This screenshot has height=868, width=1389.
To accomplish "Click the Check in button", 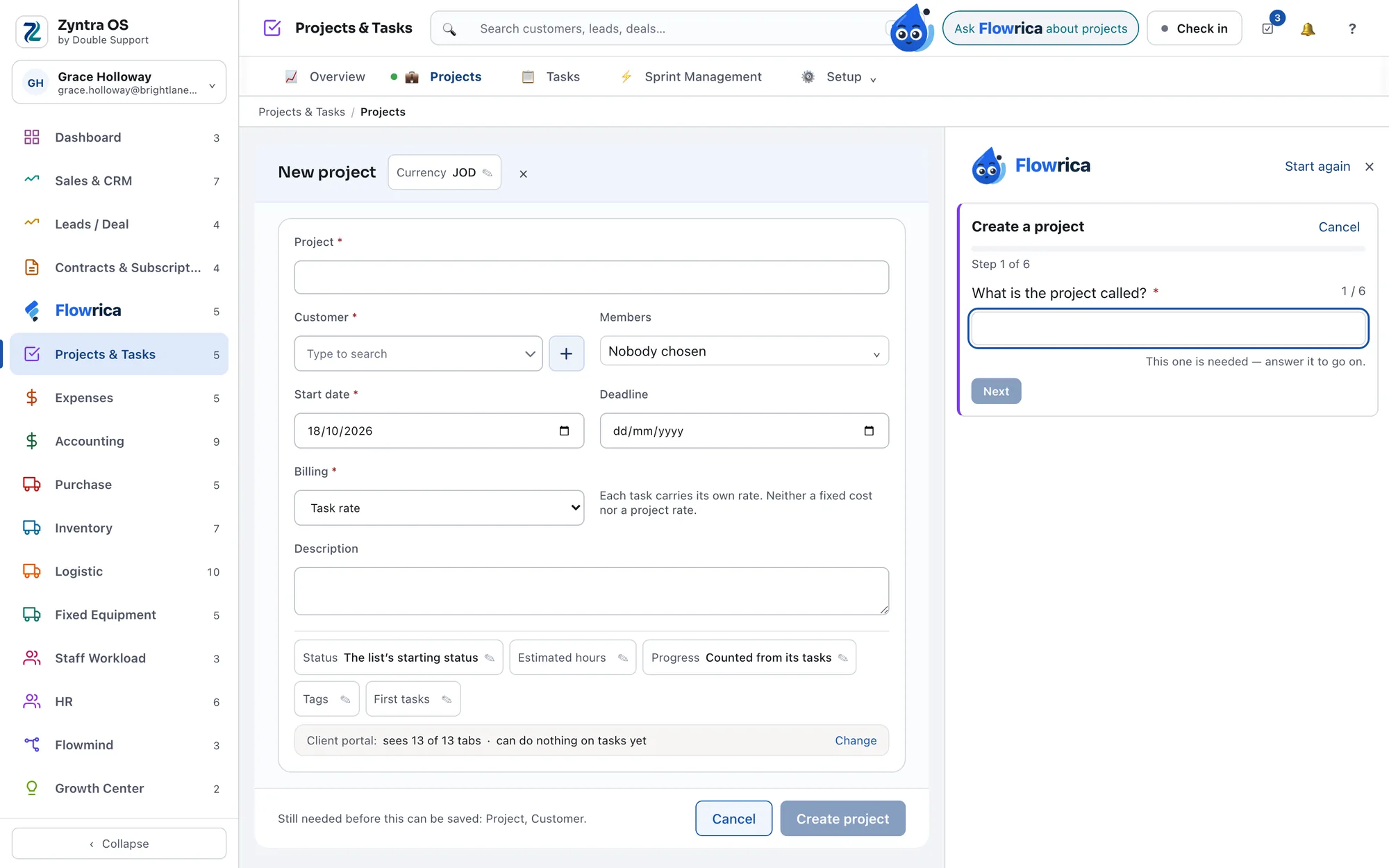I will point(1195,28).
